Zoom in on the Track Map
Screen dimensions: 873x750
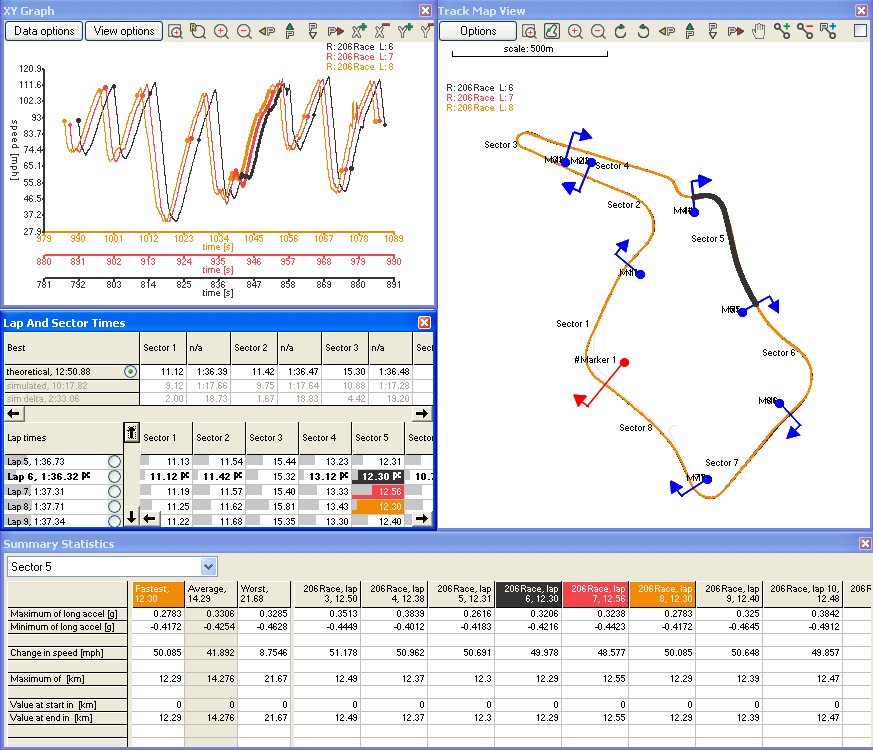click(575, 31)
